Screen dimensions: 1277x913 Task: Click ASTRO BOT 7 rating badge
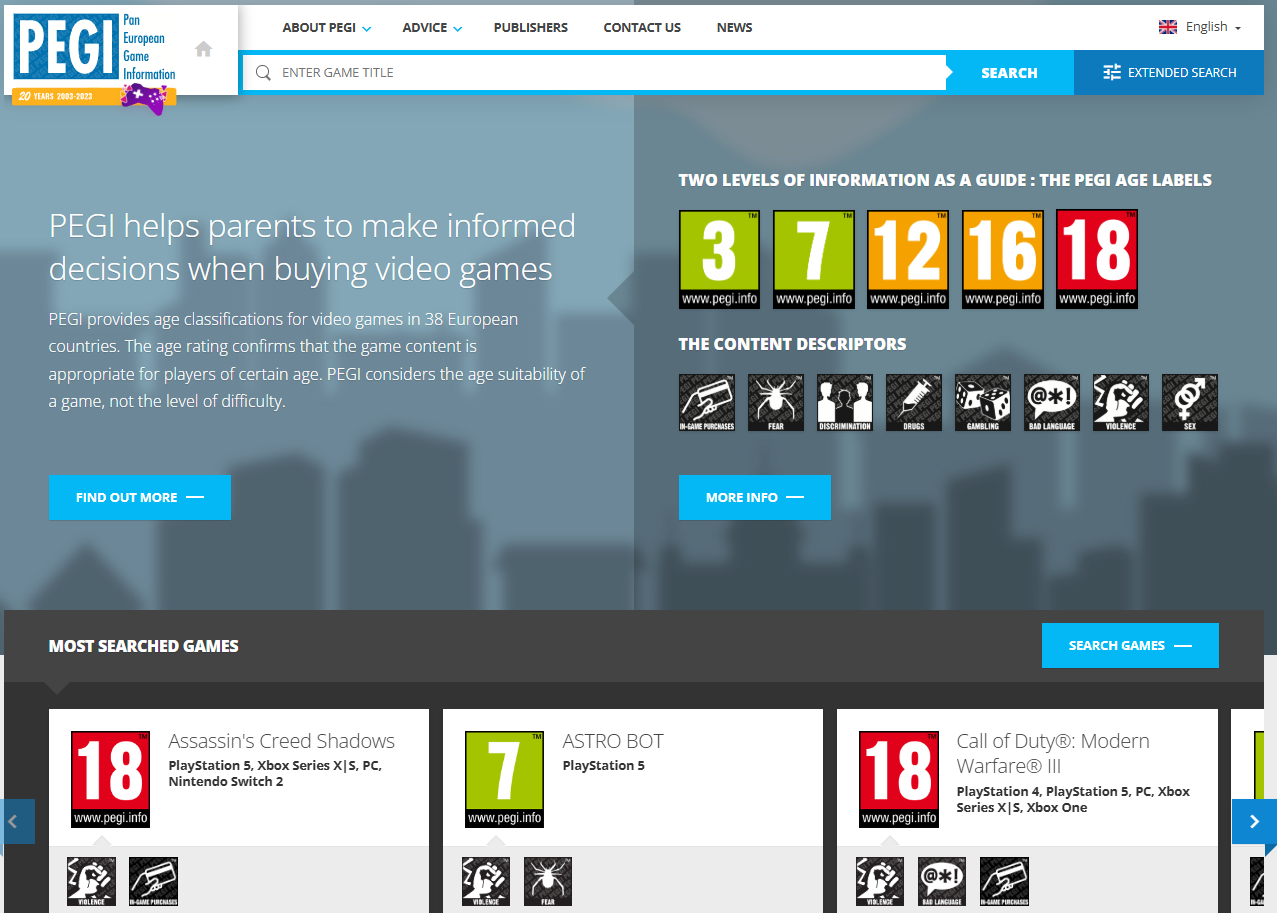click(x=505, y=779)
